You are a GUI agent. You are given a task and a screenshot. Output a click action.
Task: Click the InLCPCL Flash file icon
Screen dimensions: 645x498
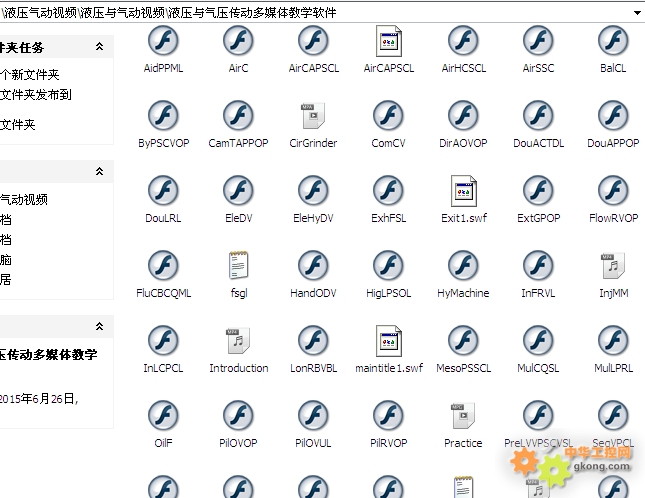click(163, 340)
